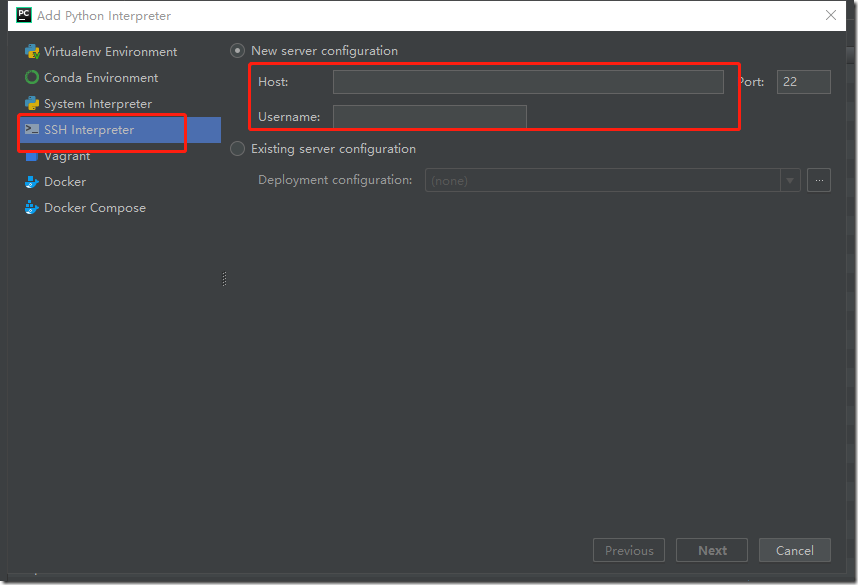Click the Vagrant blue icon
The image size is (858, 585).
(32, 157)
